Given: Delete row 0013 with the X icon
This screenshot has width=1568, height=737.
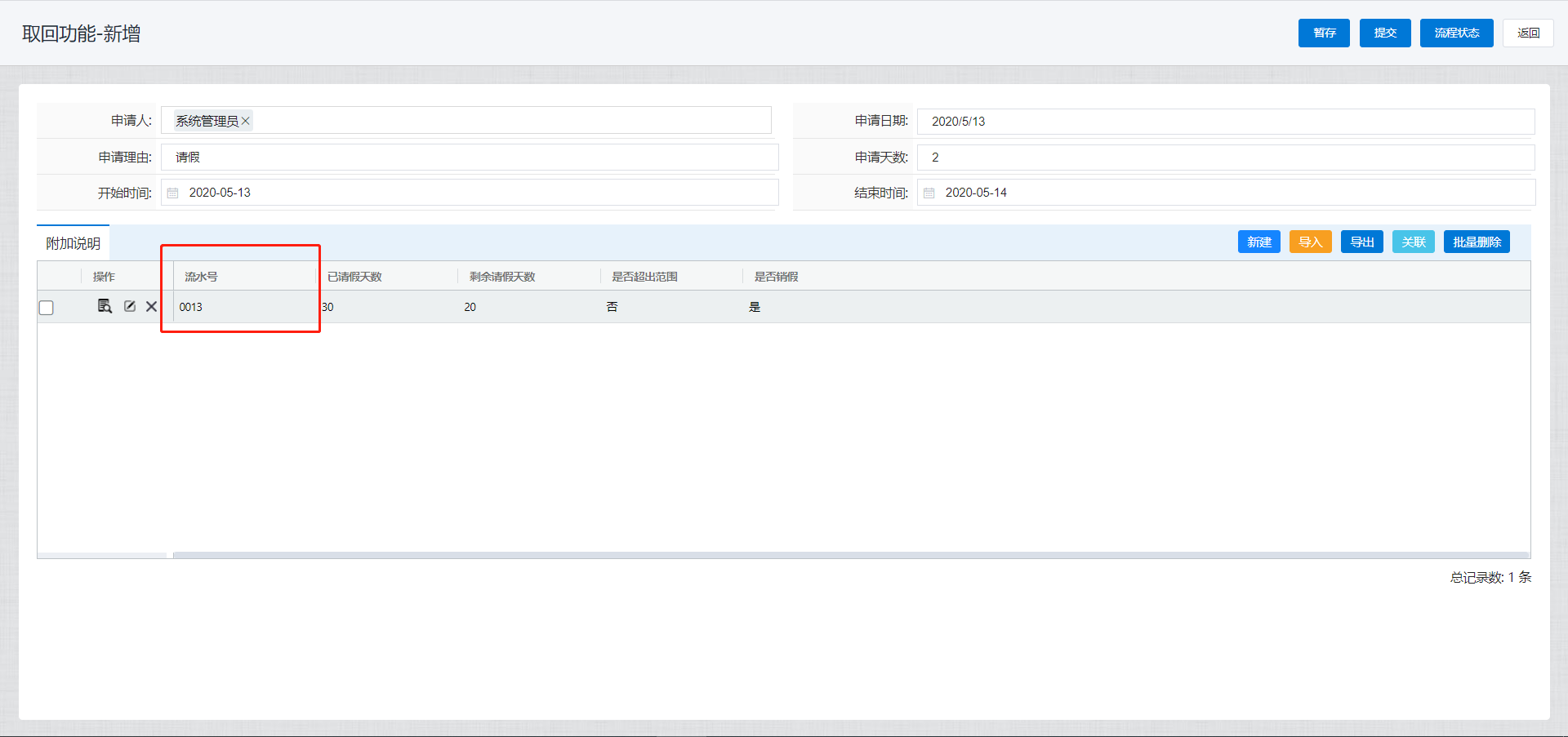Looking at the screenshot, I should click(x=151, y=306).
